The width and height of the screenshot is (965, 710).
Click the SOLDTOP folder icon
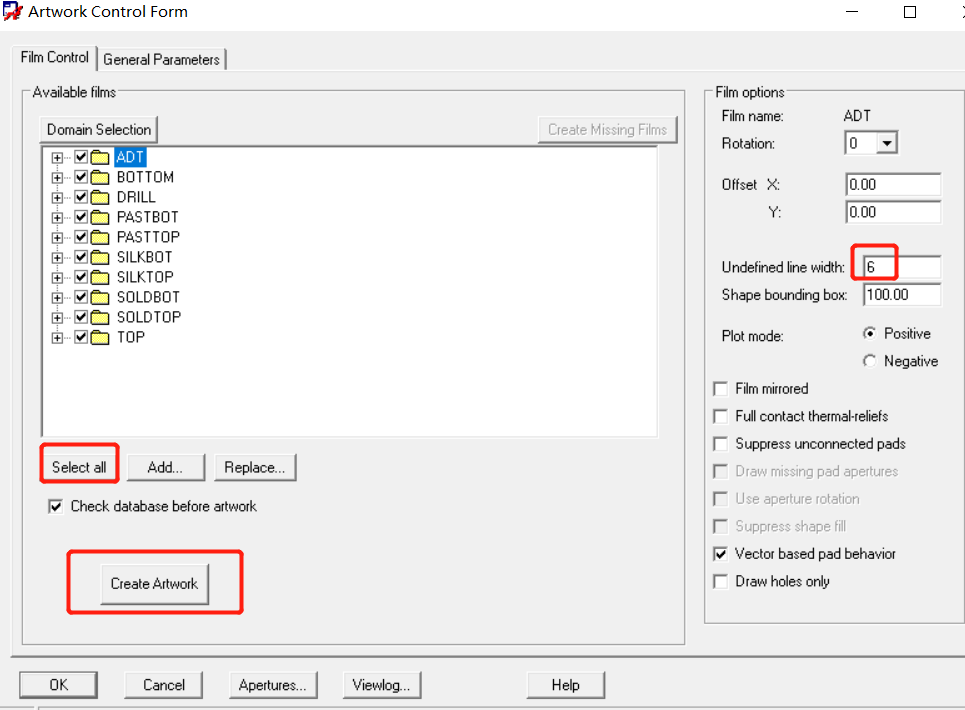[100, 317]
